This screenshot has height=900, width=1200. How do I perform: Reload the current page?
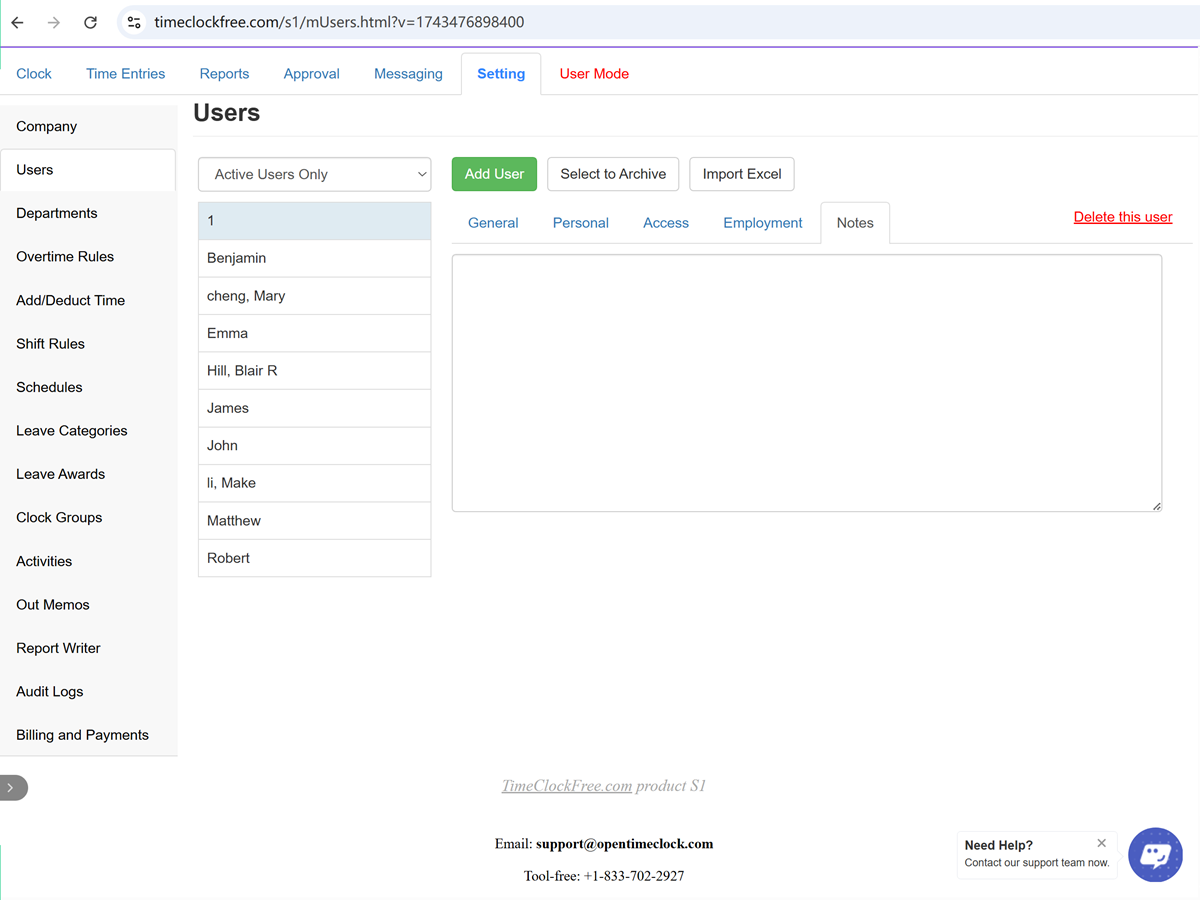(x=90, y=22)
